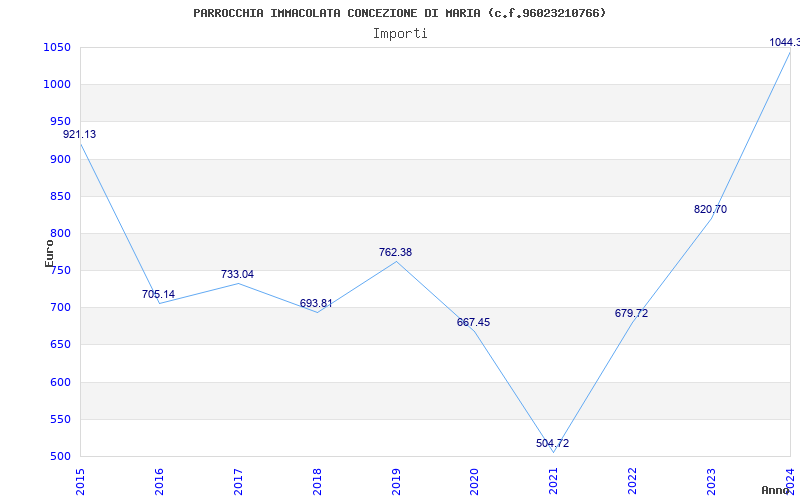Viewport: 800px width, 500px height.
Task: Click the 500 value on the Euro axis
Action: (60, 457)
